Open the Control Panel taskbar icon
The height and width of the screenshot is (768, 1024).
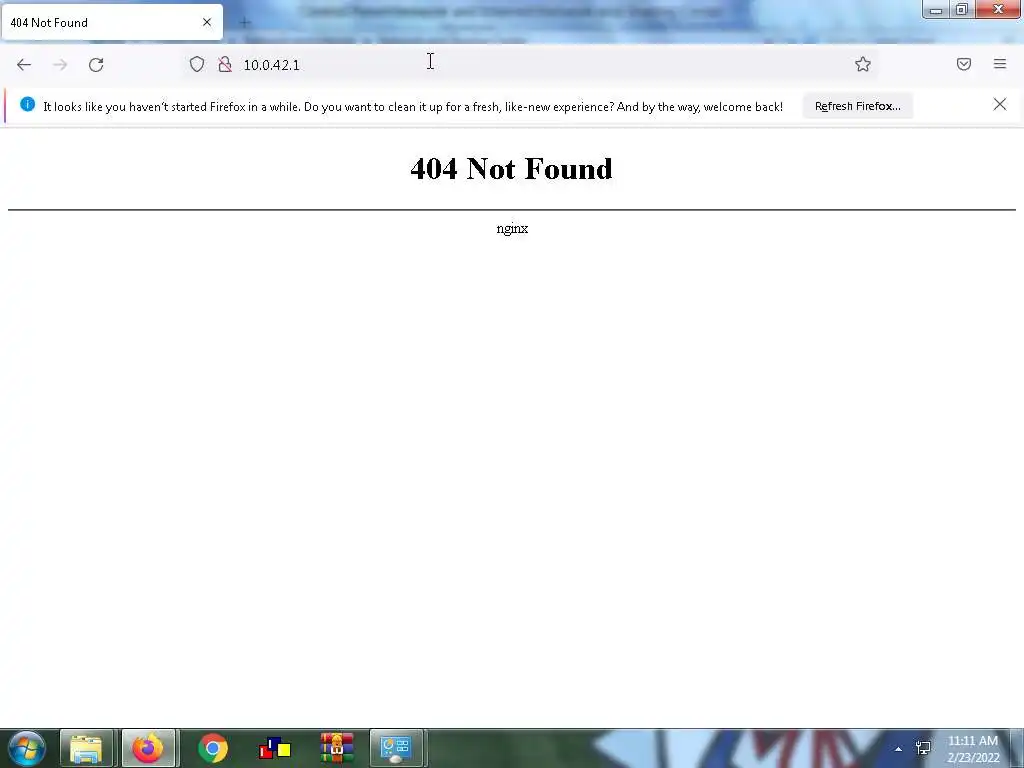click(396, 748)
